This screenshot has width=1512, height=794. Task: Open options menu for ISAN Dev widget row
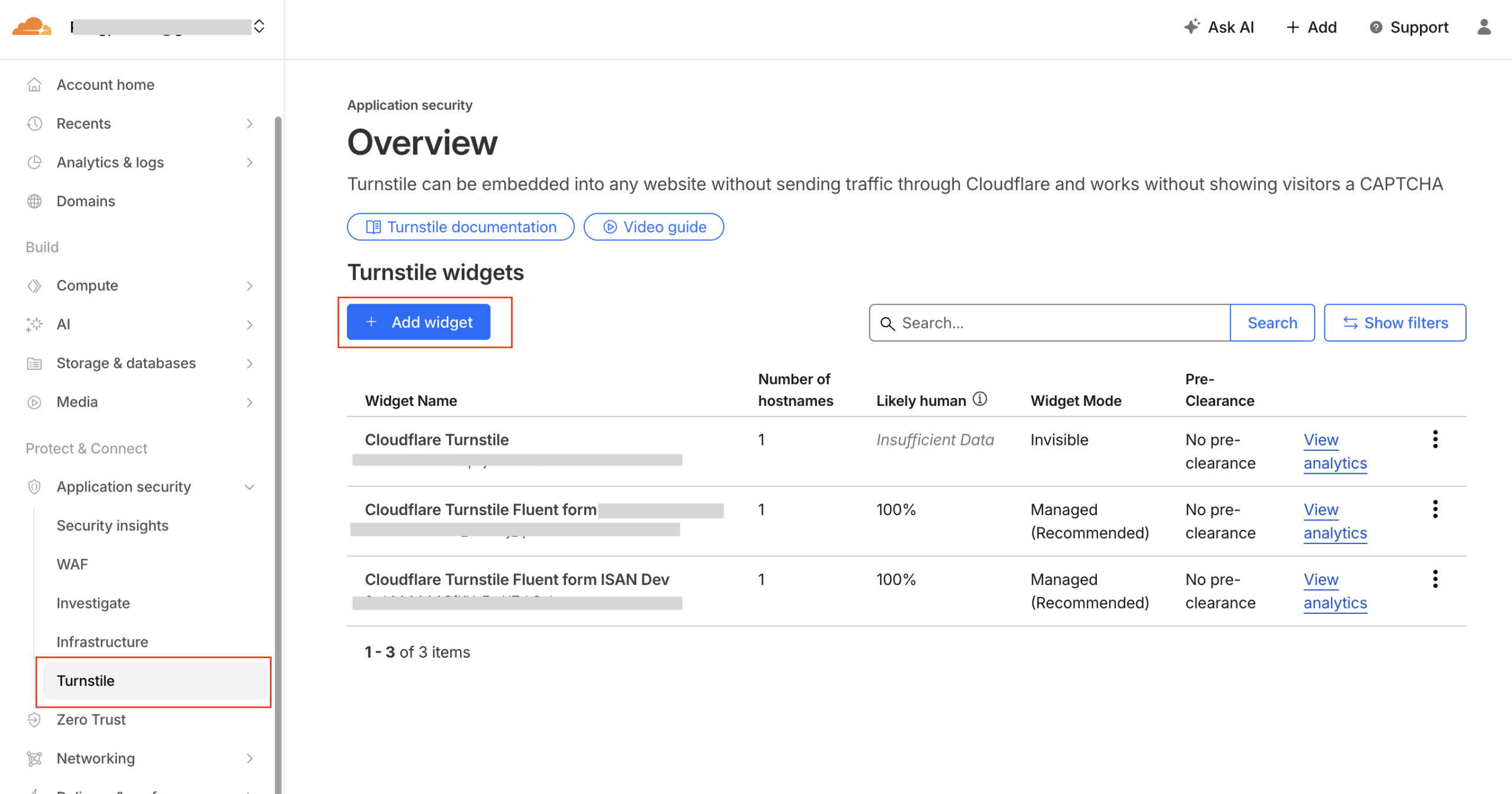1435,579
